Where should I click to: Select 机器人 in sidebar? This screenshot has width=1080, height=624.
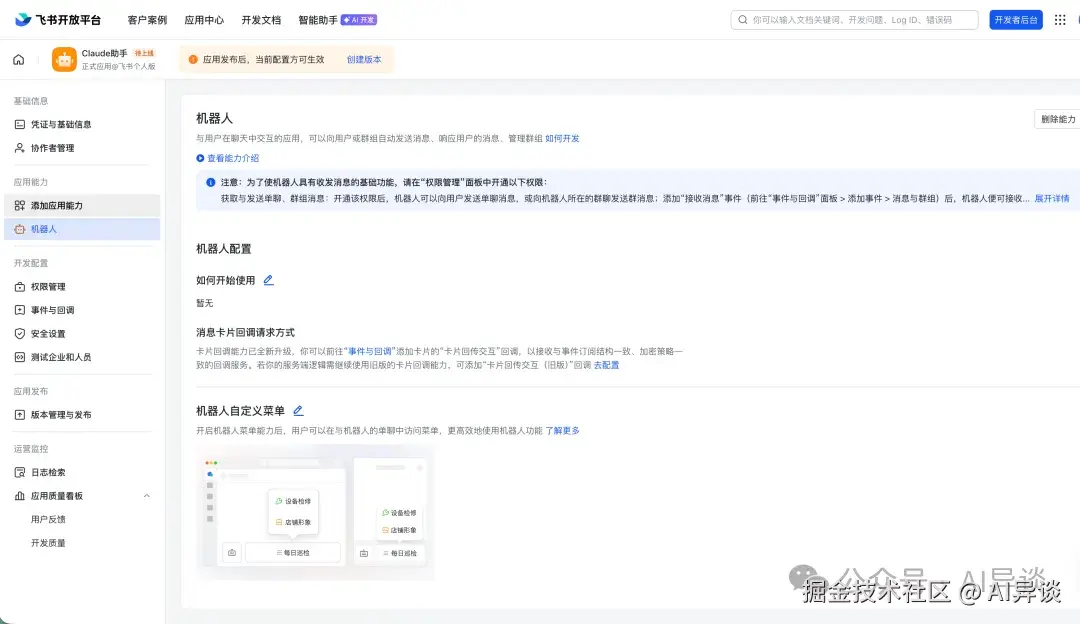tap(82, 229)
